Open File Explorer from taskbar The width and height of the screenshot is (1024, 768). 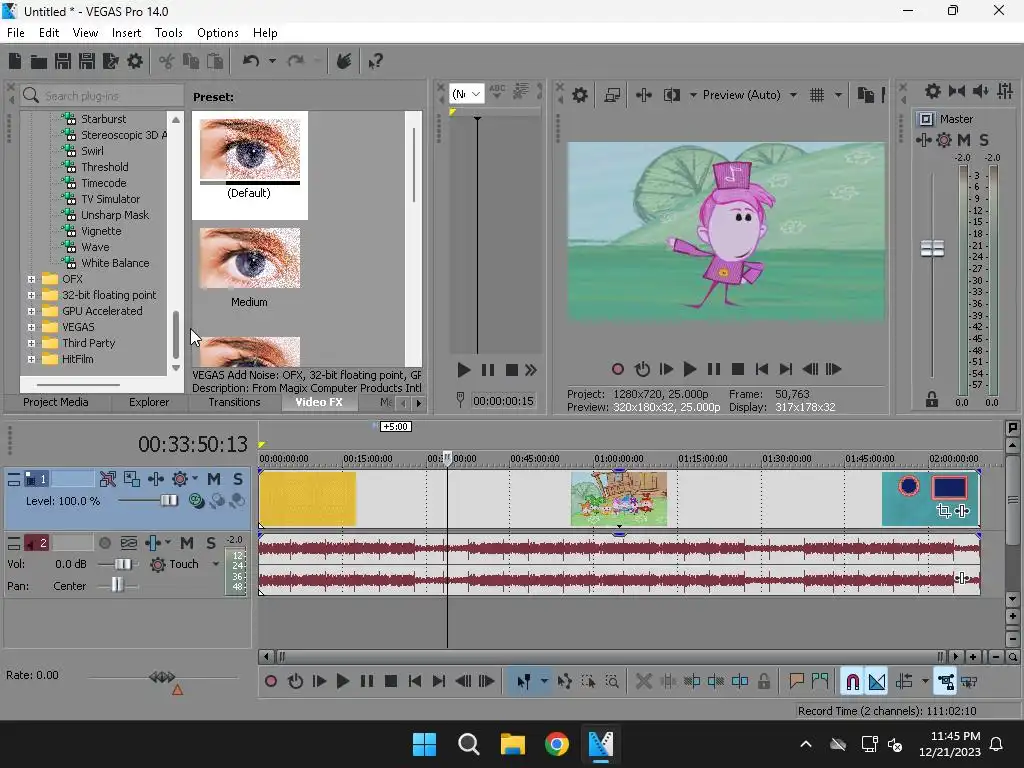click(x=513, y=744)
